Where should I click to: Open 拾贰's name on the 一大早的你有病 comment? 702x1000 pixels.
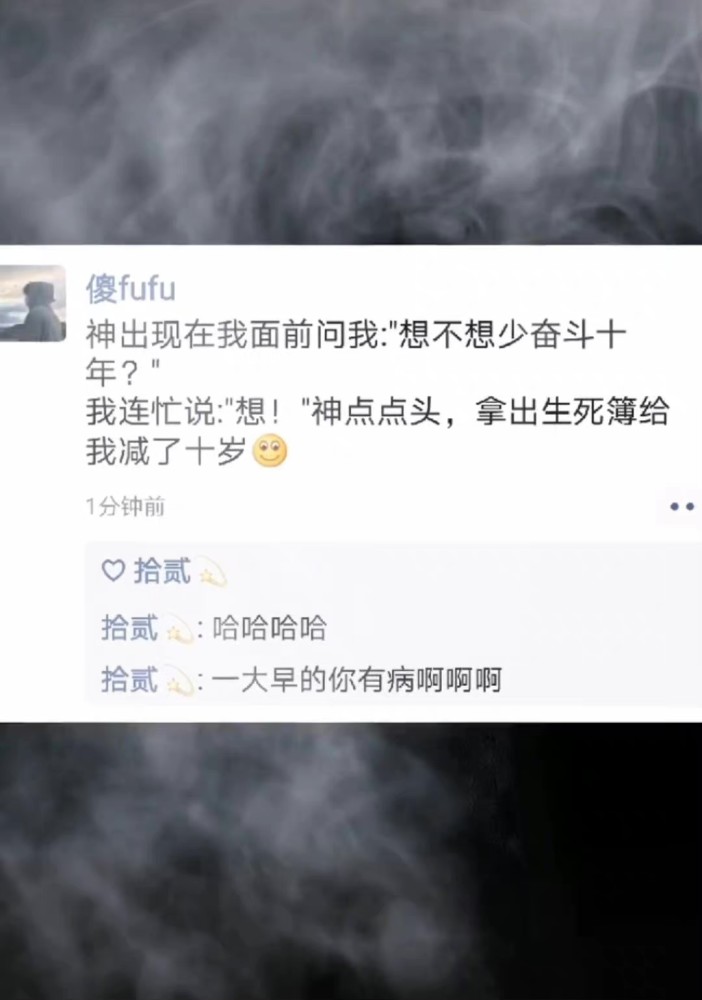129,680
